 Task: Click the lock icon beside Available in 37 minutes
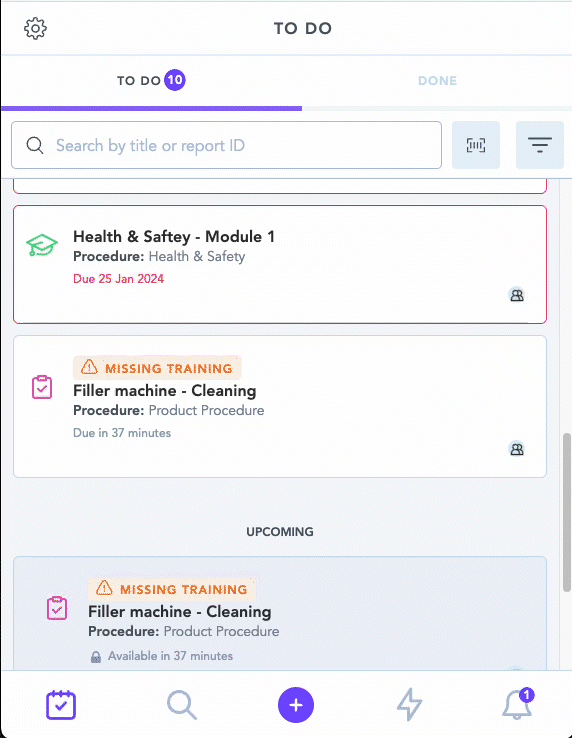[96, 657]
